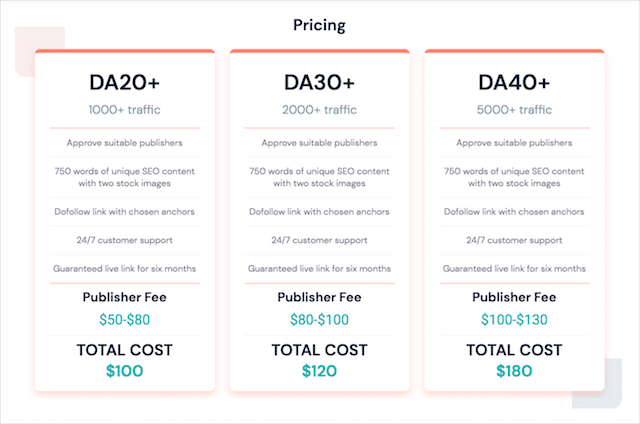Click the Pricing heading
Viewport: 640px width, 424px height.
pyautogui.click(x=319, y=24)
